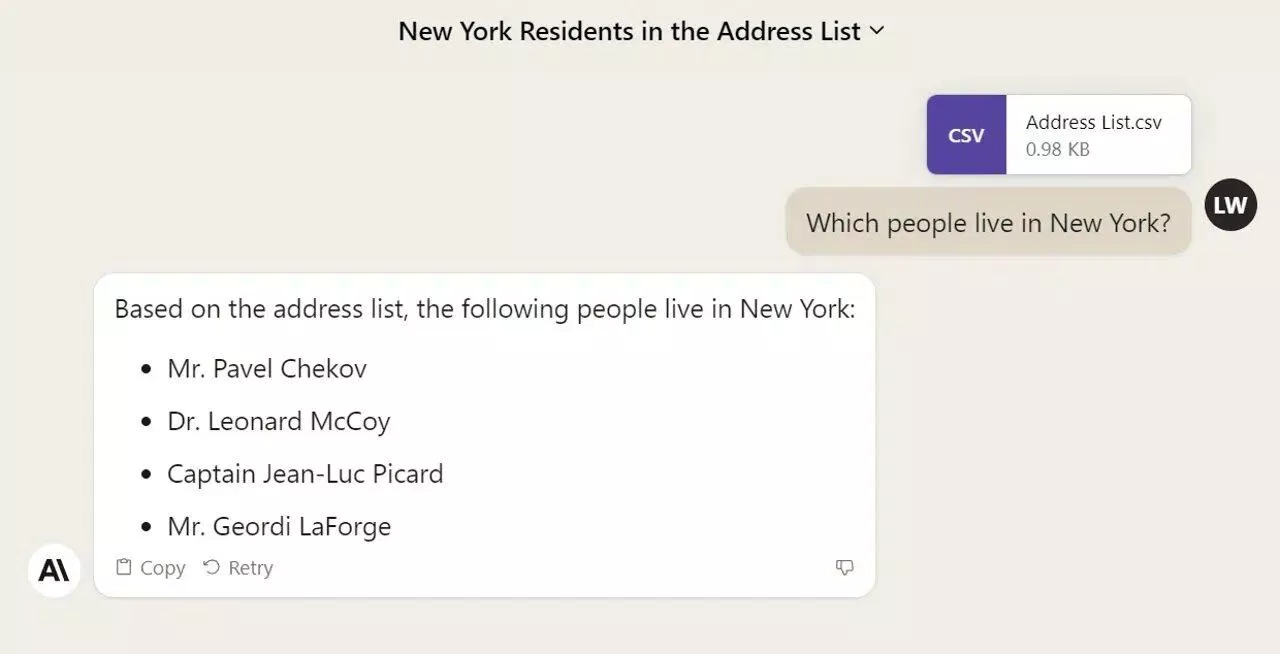The width and height of the screenshot is (1280, 654).
Task: Open the Address List.csv attachment name
Action: [1093, 122]
